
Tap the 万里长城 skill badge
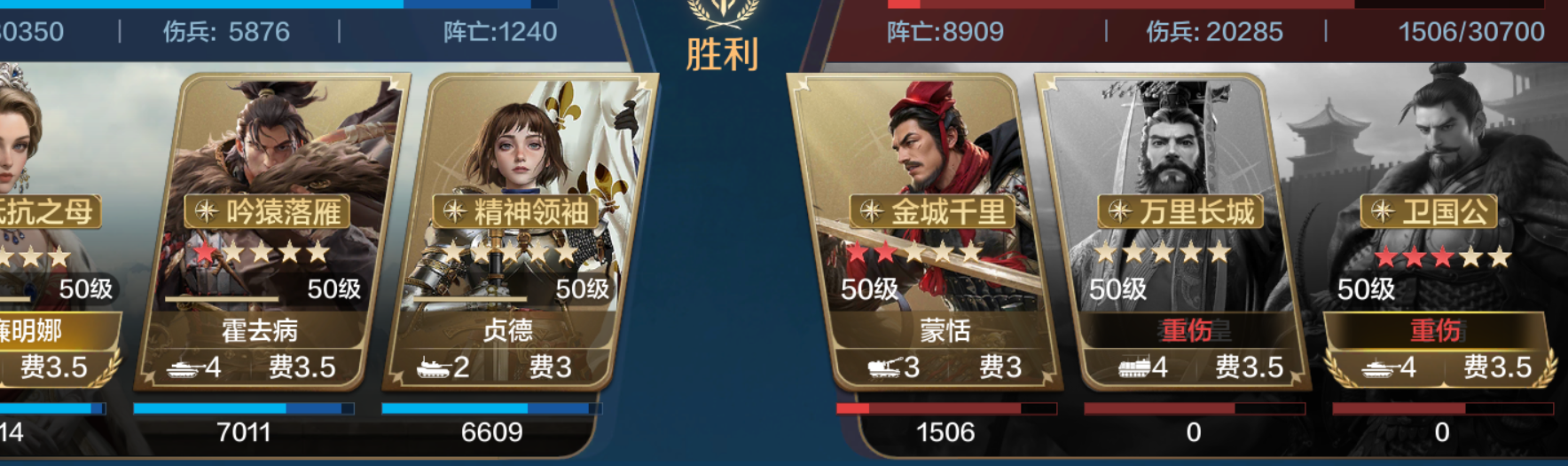pyautogui.click(x=1180, y=211)
